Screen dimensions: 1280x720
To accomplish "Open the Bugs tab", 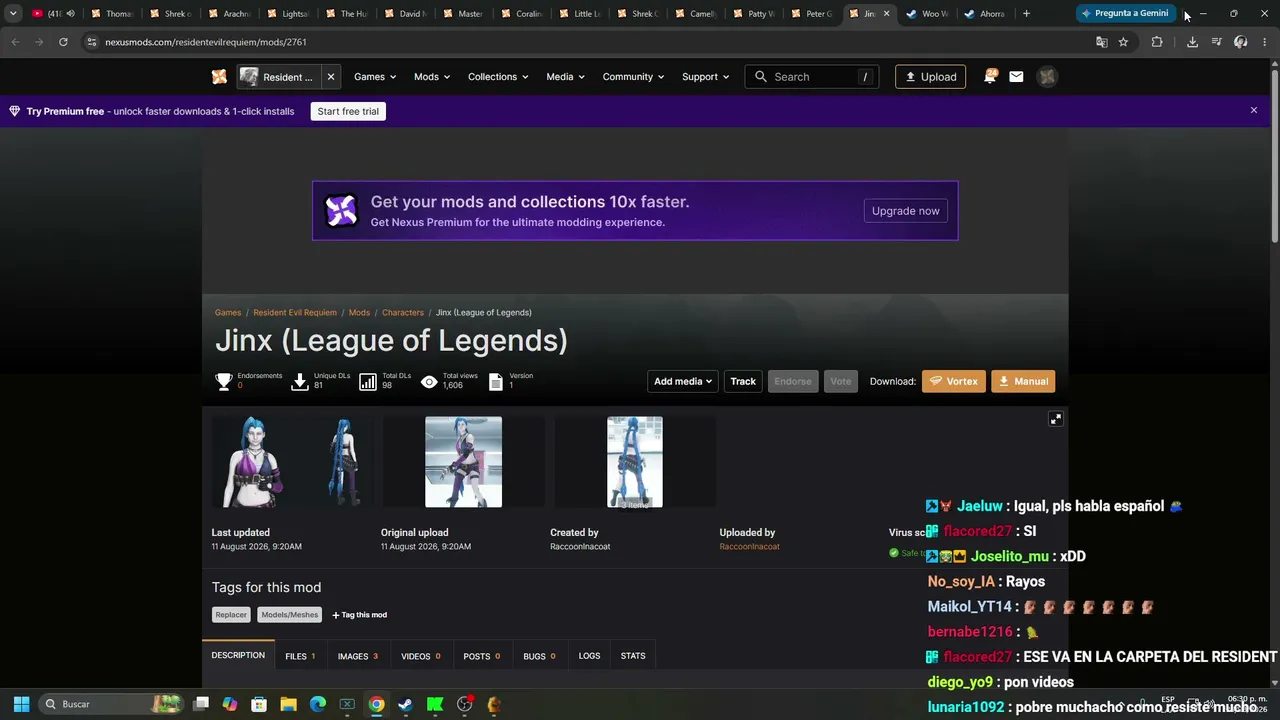I will (x=540, y=656).
